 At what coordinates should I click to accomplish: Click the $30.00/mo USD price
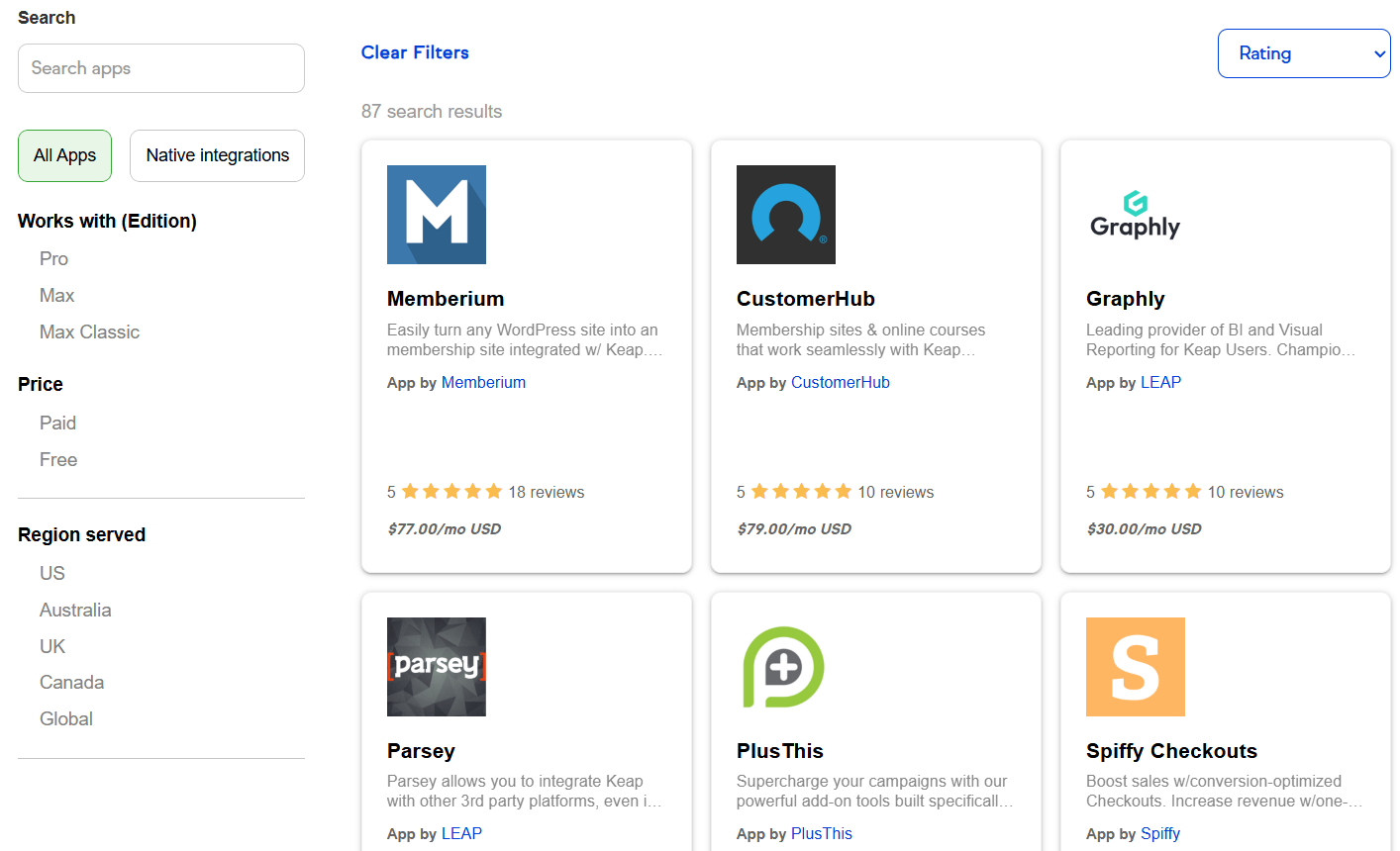point(1144,528)
